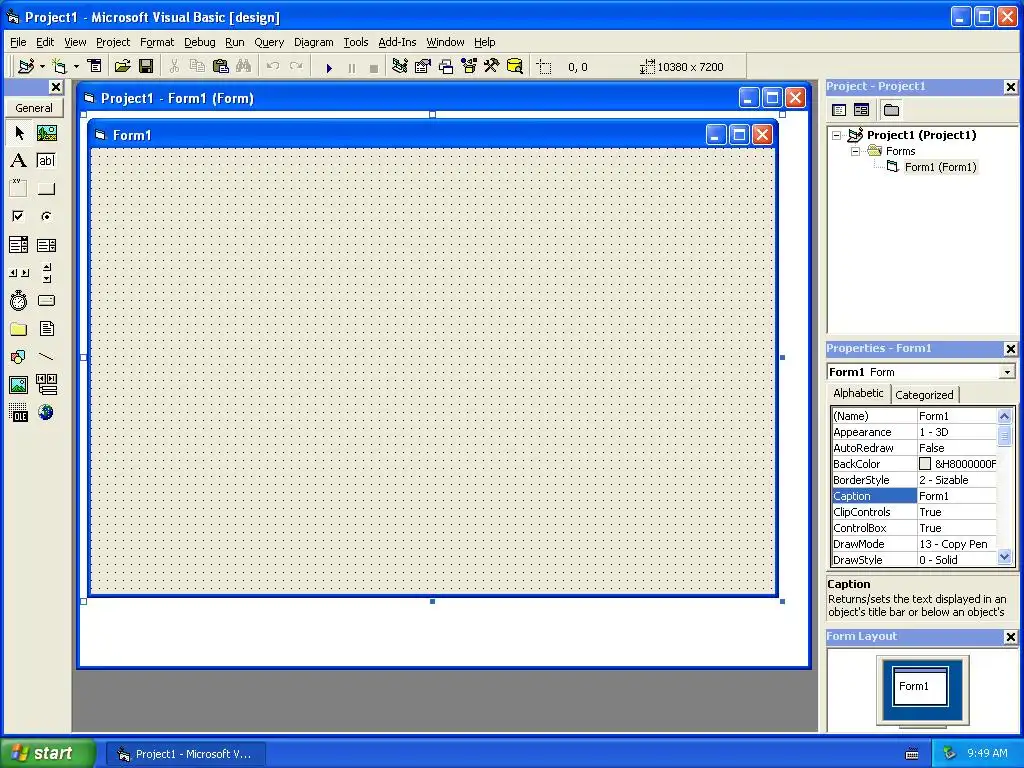Click the Form1 preview in Form Layout
The image size is (1024, 768).
click(x=920, y=686)
